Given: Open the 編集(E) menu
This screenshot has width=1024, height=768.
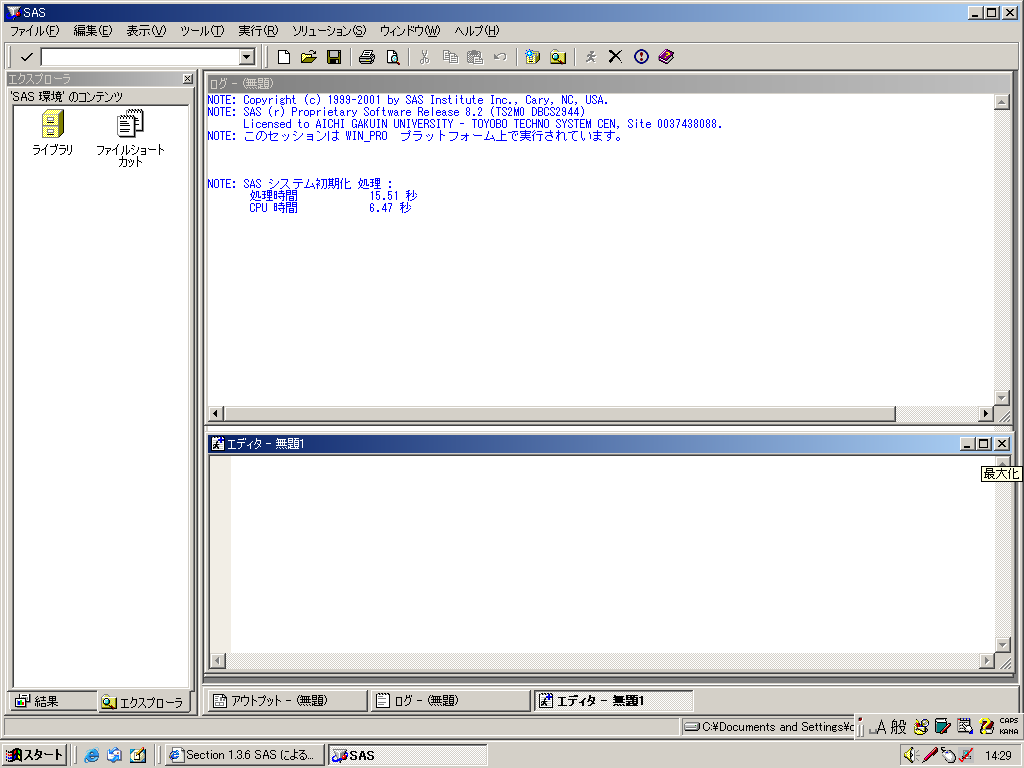Looking at the screenshot, I should (x=93, y=31).
